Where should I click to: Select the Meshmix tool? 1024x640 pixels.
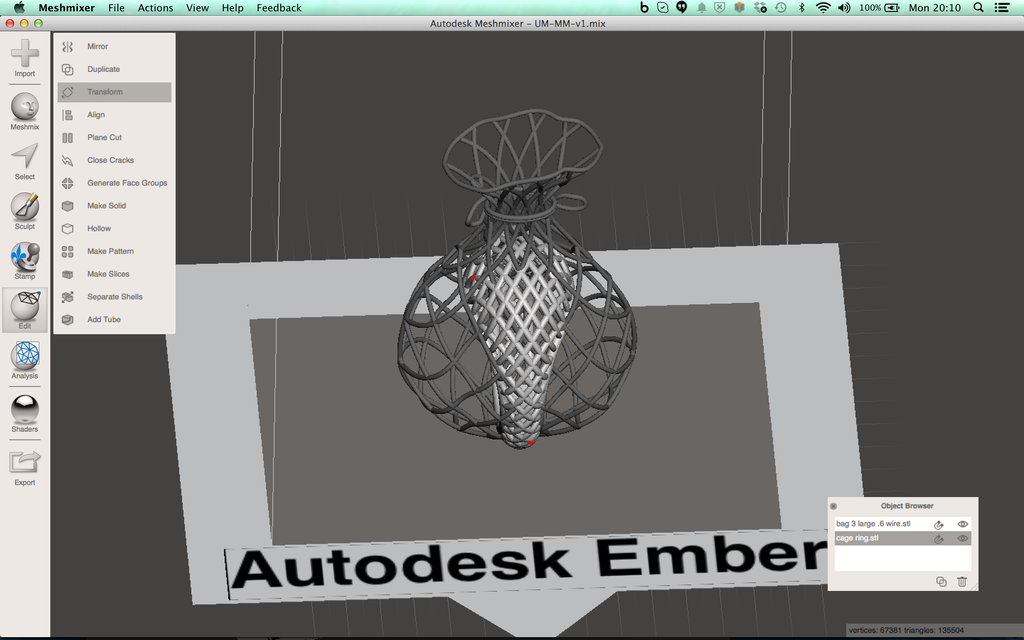pyautogui.click(x=25, y=112)
